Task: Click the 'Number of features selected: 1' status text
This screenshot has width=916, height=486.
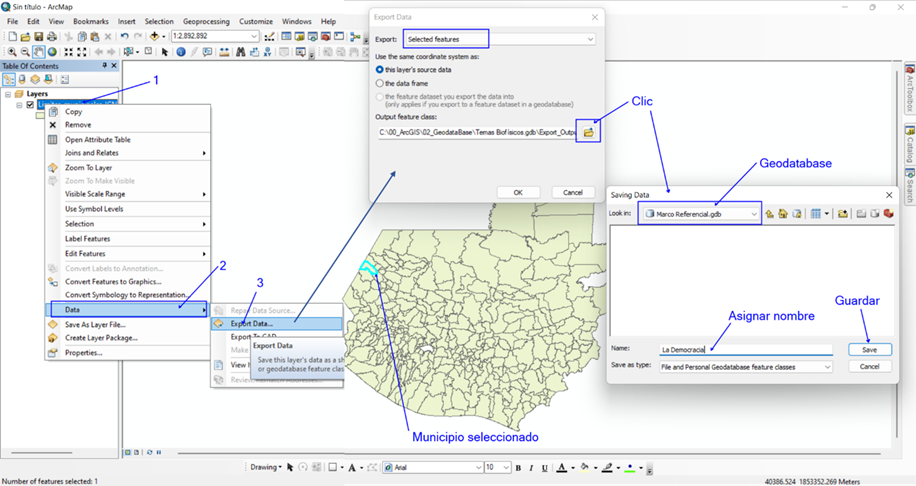Action: coord(50,481)
